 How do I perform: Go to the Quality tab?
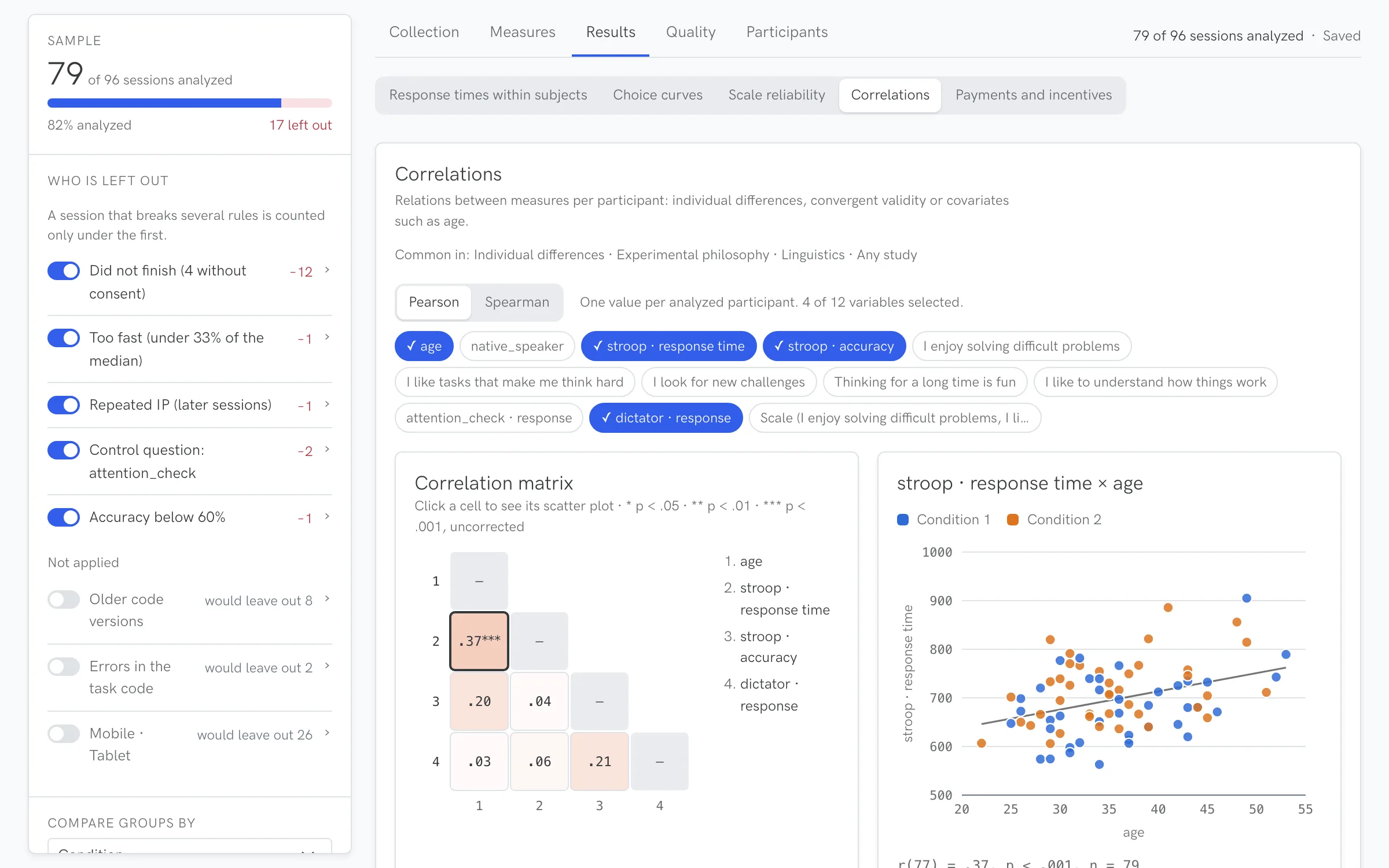click(690, 32)
